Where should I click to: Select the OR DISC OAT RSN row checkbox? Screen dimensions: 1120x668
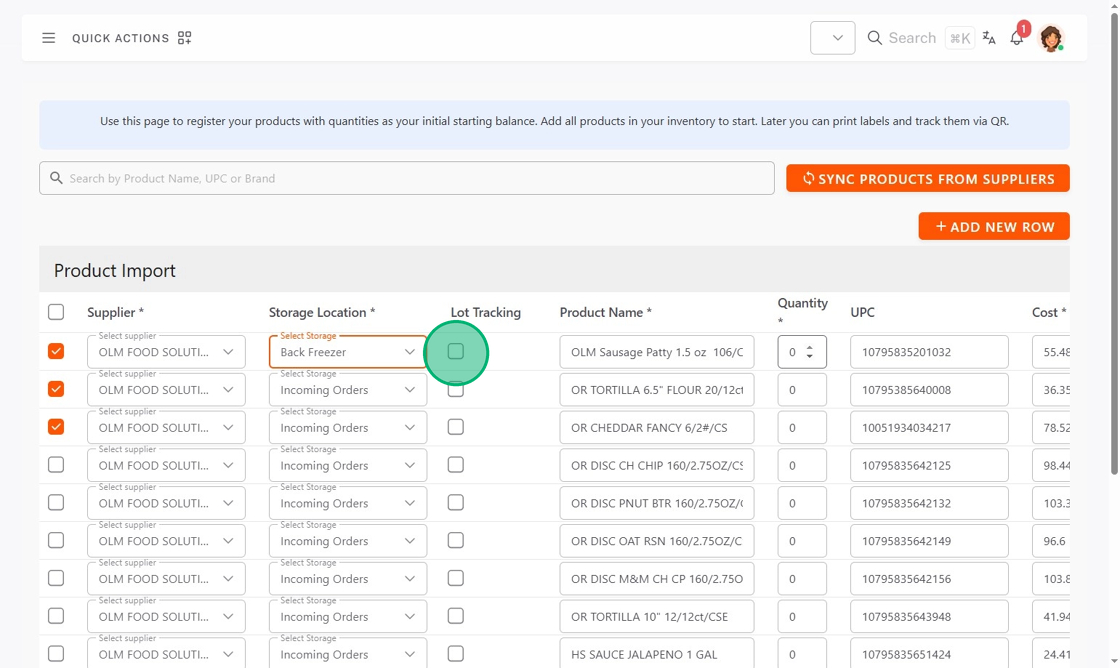click(x=56, y=541)
